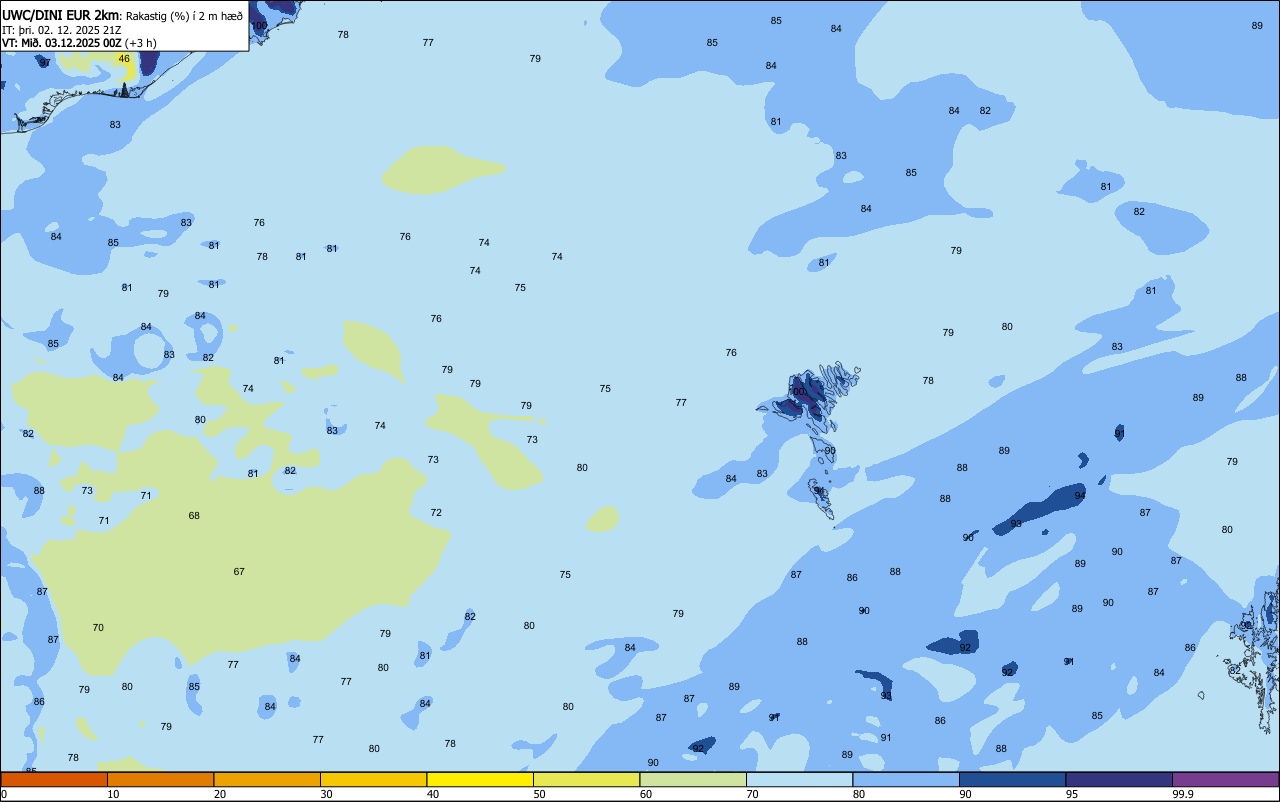The width and height of the screenshot is (1280, 802).
Task: Click the legend tick label '50'
Action: pos(539,794)
